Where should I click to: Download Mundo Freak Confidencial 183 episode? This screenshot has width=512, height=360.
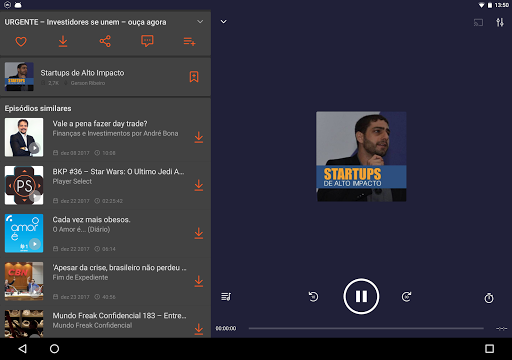(x=199, y=329)
